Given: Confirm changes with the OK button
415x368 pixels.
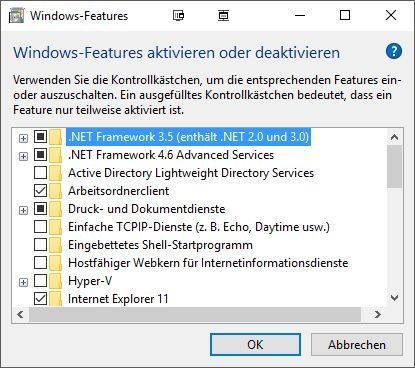Looking at the screenshot, I should pyautogui.click(x=255, y=344).
